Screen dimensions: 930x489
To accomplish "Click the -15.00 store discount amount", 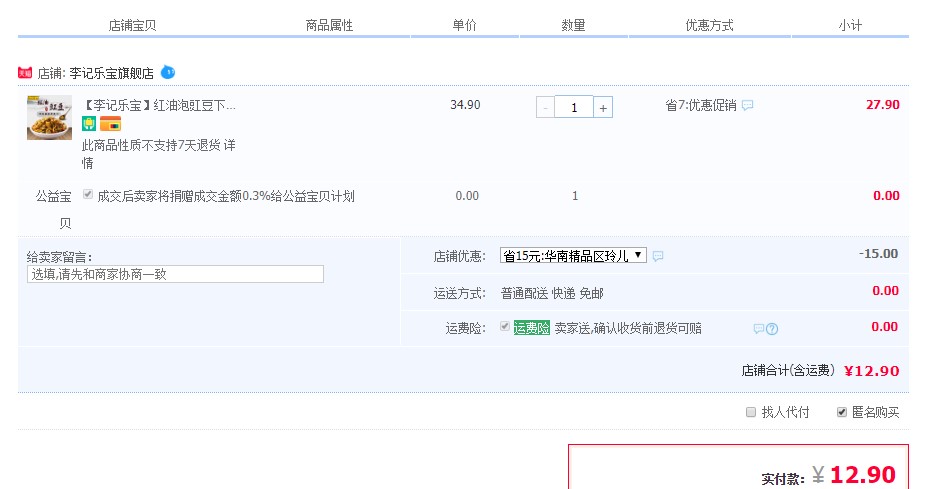I will coord(878,254).
